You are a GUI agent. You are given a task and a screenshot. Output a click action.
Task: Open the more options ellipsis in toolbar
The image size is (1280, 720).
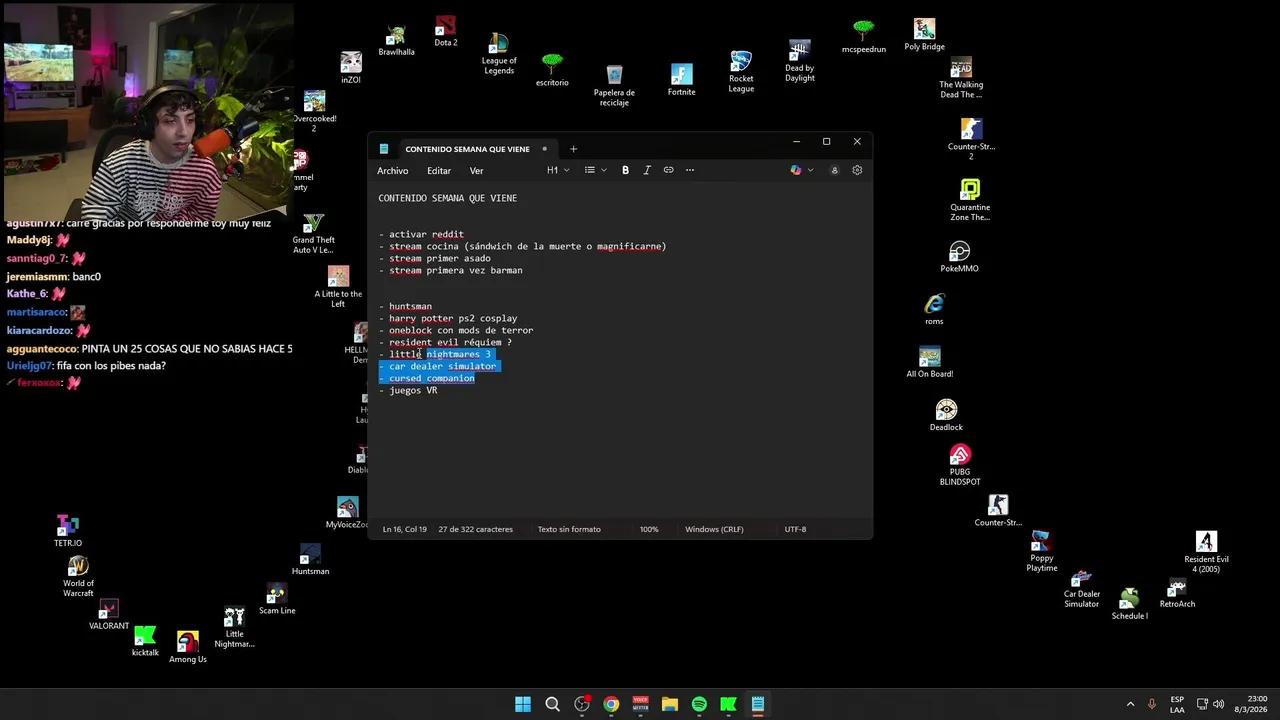(x=690, y=170)
